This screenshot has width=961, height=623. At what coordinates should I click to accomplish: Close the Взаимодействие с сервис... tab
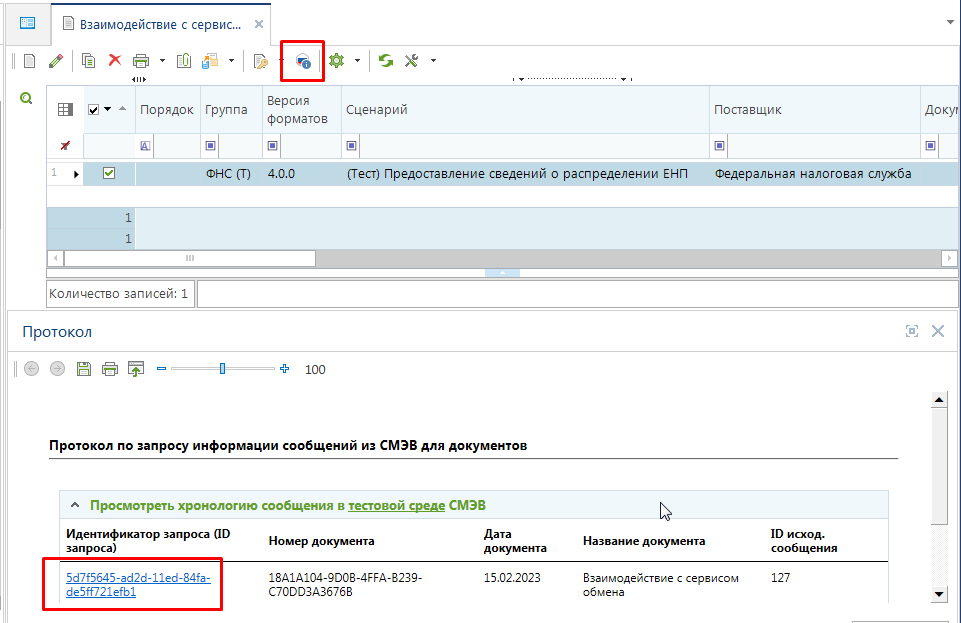pyautogui.click(x=259, y=25)
